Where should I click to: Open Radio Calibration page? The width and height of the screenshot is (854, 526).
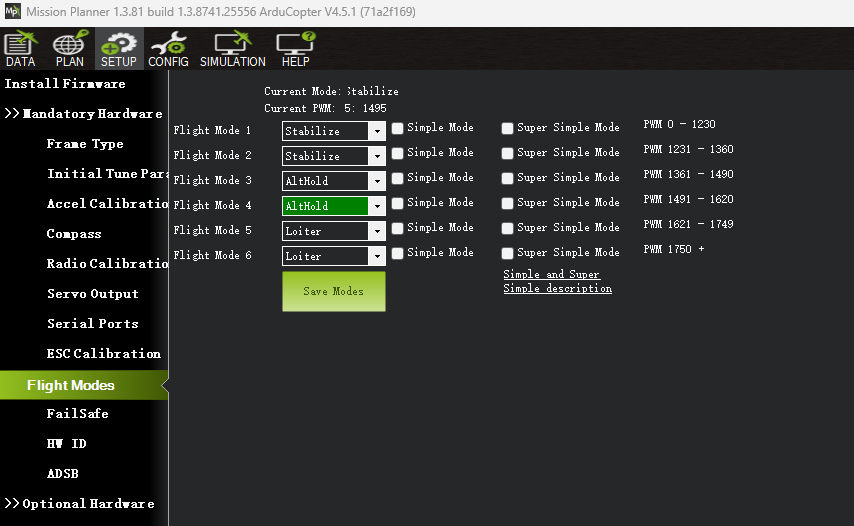(107, 264)
